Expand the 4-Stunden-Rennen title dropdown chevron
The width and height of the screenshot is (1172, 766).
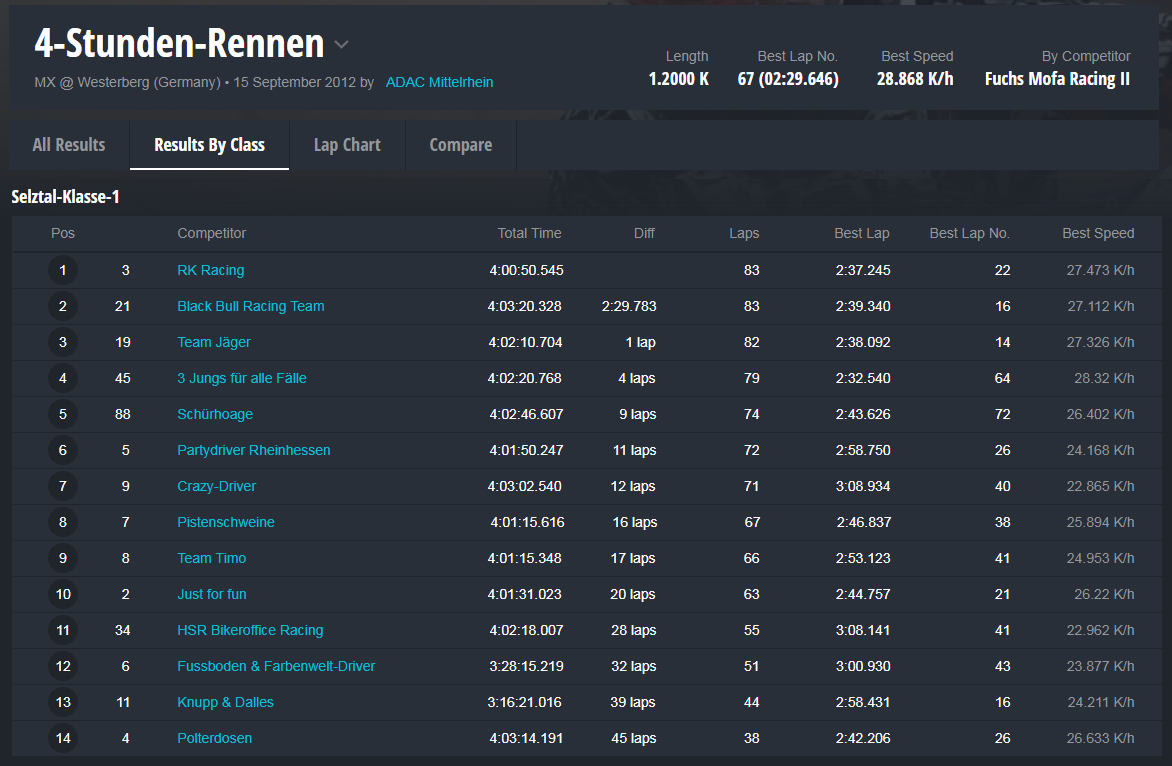coord(342,45)
